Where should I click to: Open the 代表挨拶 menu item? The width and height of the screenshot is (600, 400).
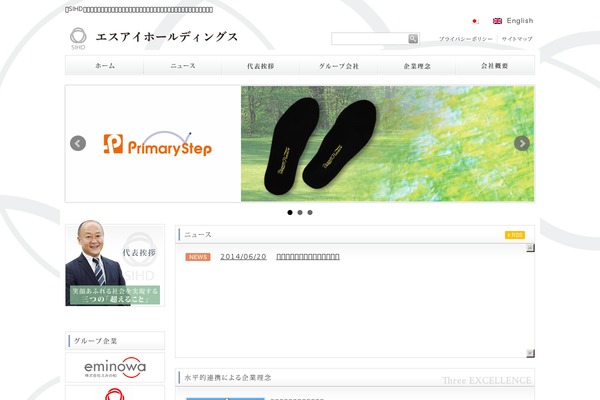click(261, 65)
